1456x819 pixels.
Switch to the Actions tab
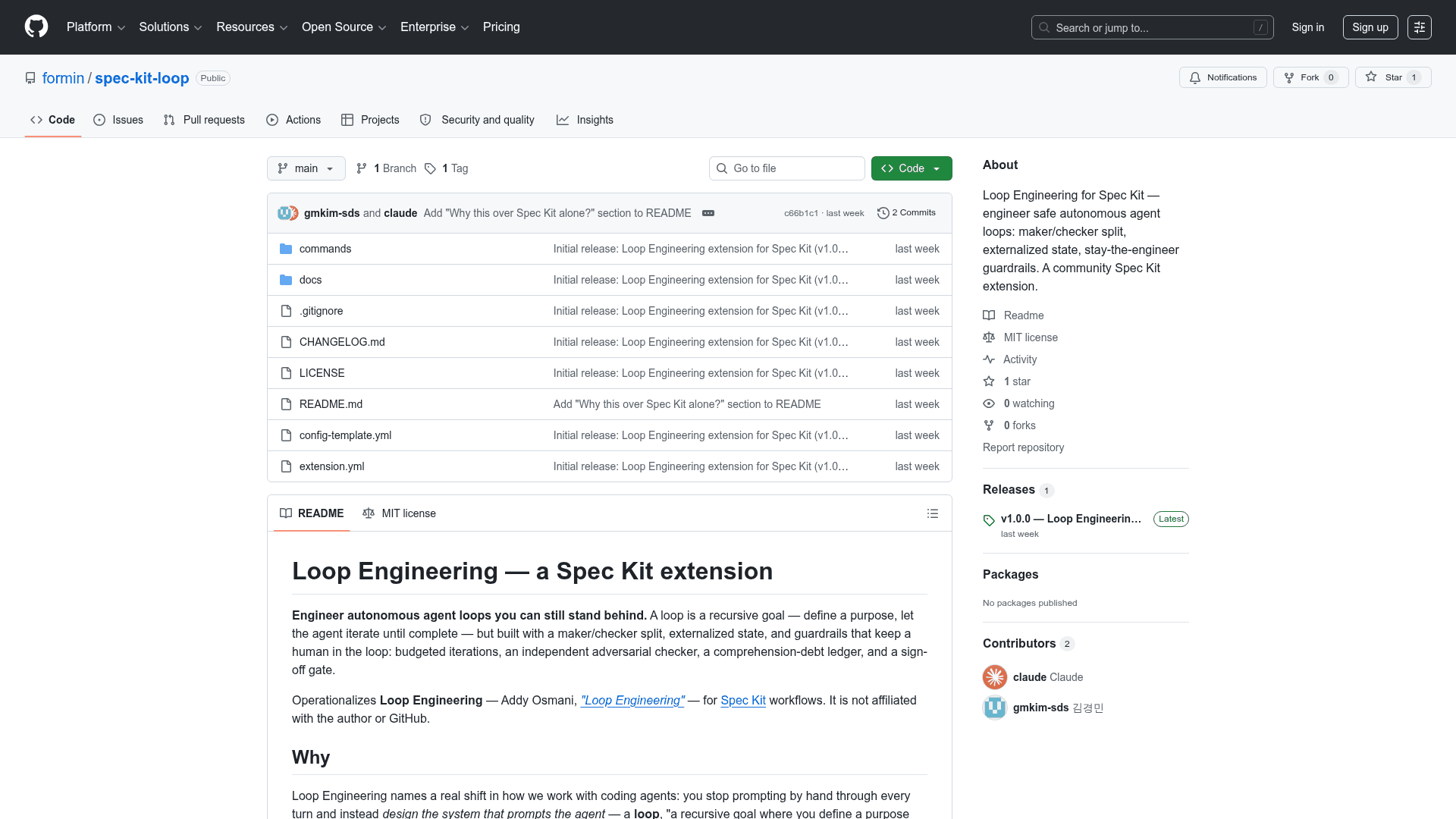coord(293,120)
